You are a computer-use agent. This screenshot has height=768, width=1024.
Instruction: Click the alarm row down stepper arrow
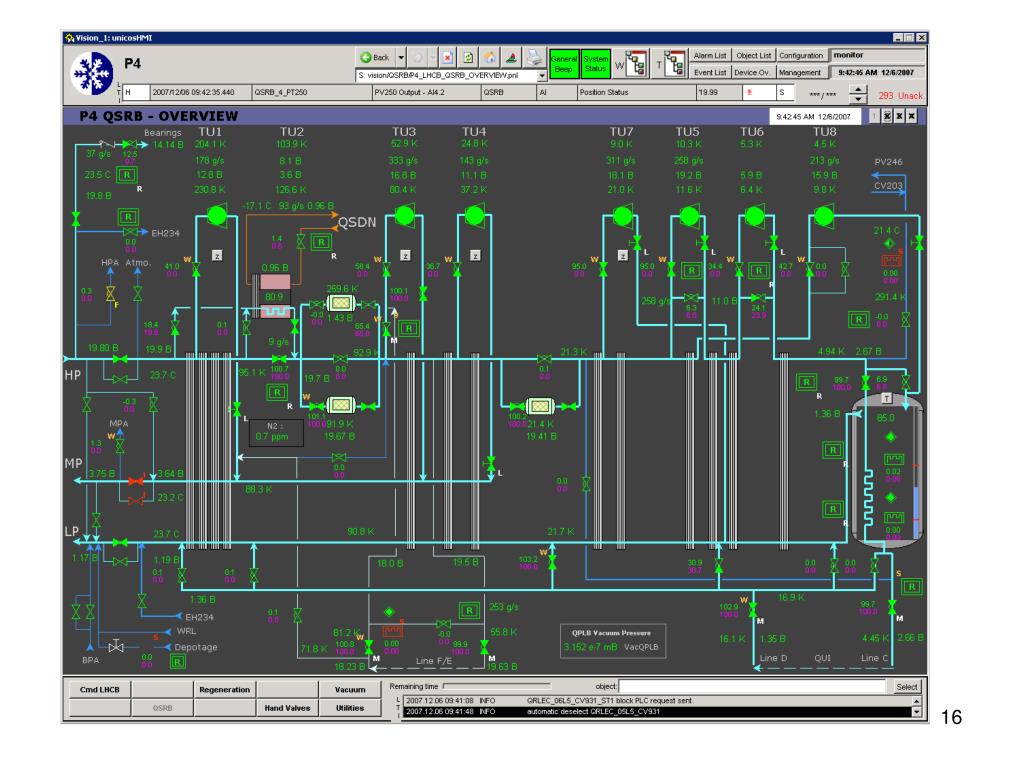(857, 99)
